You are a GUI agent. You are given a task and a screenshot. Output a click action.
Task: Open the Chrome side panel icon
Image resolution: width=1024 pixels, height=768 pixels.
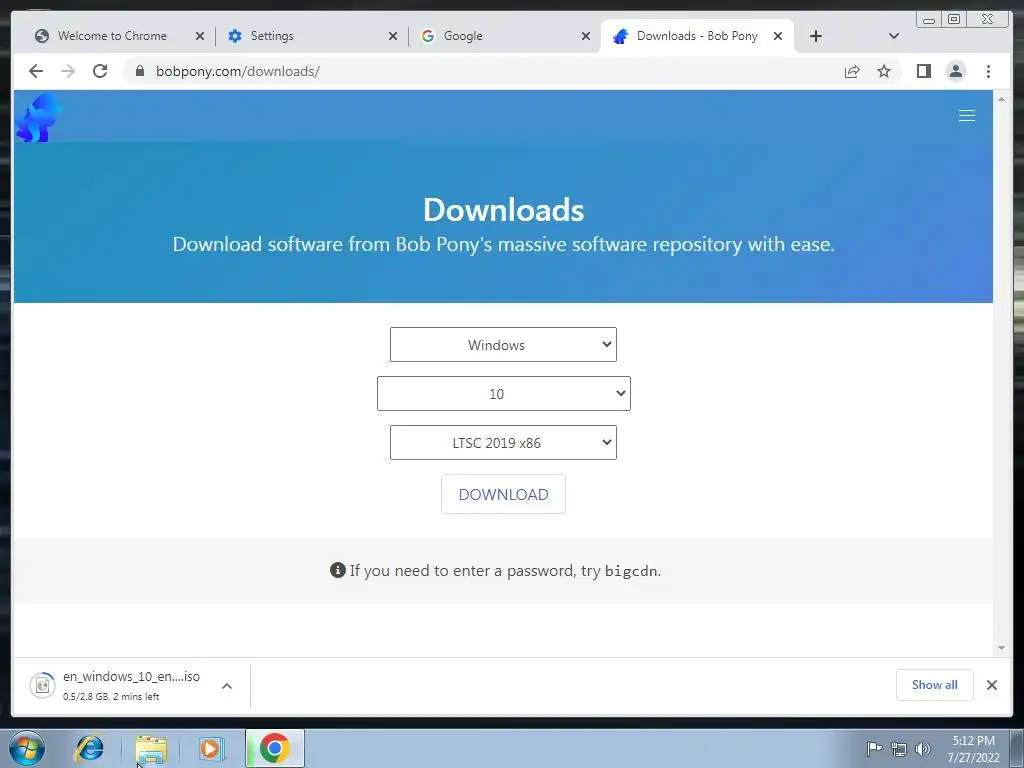click(x=923, y=71)
